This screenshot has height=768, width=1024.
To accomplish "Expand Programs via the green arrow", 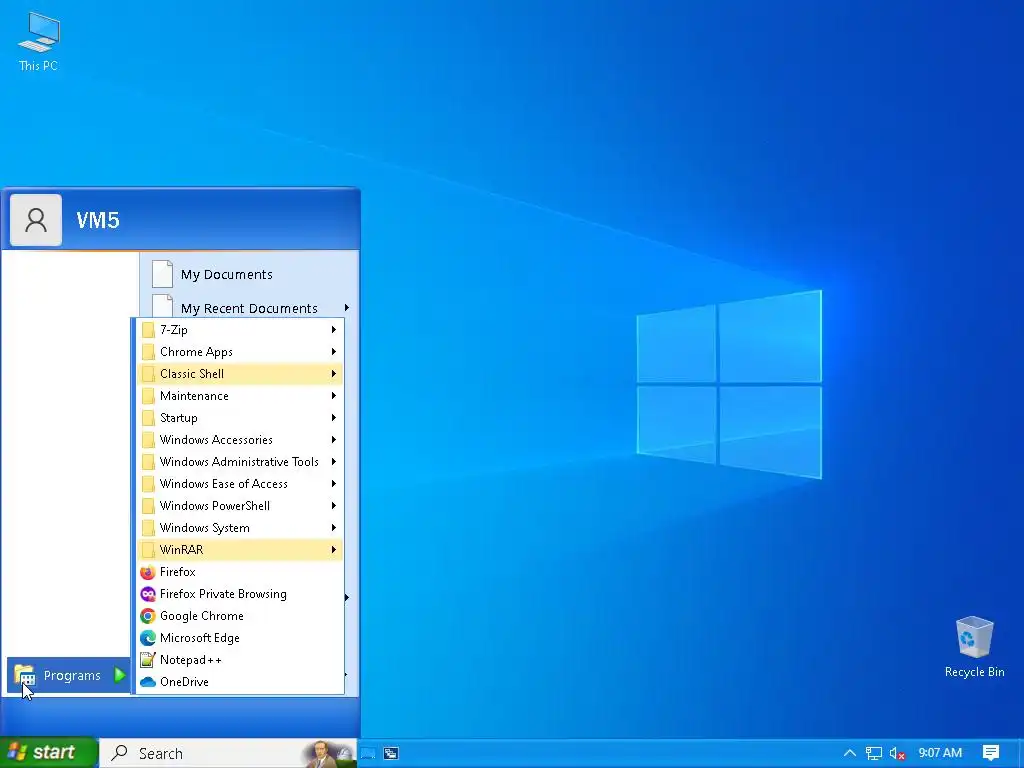I will coord(120,675).
